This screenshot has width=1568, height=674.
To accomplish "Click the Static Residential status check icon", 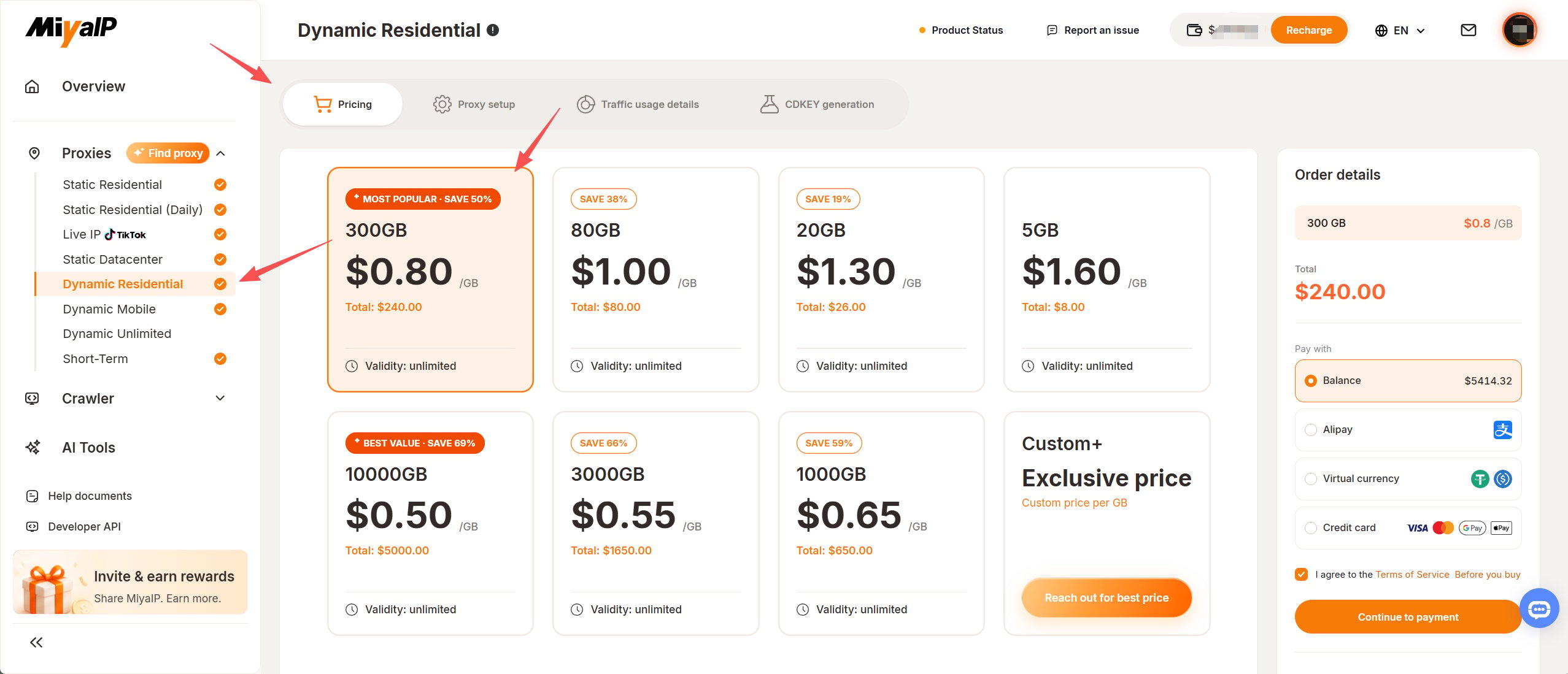I will [x=220, y=185].
